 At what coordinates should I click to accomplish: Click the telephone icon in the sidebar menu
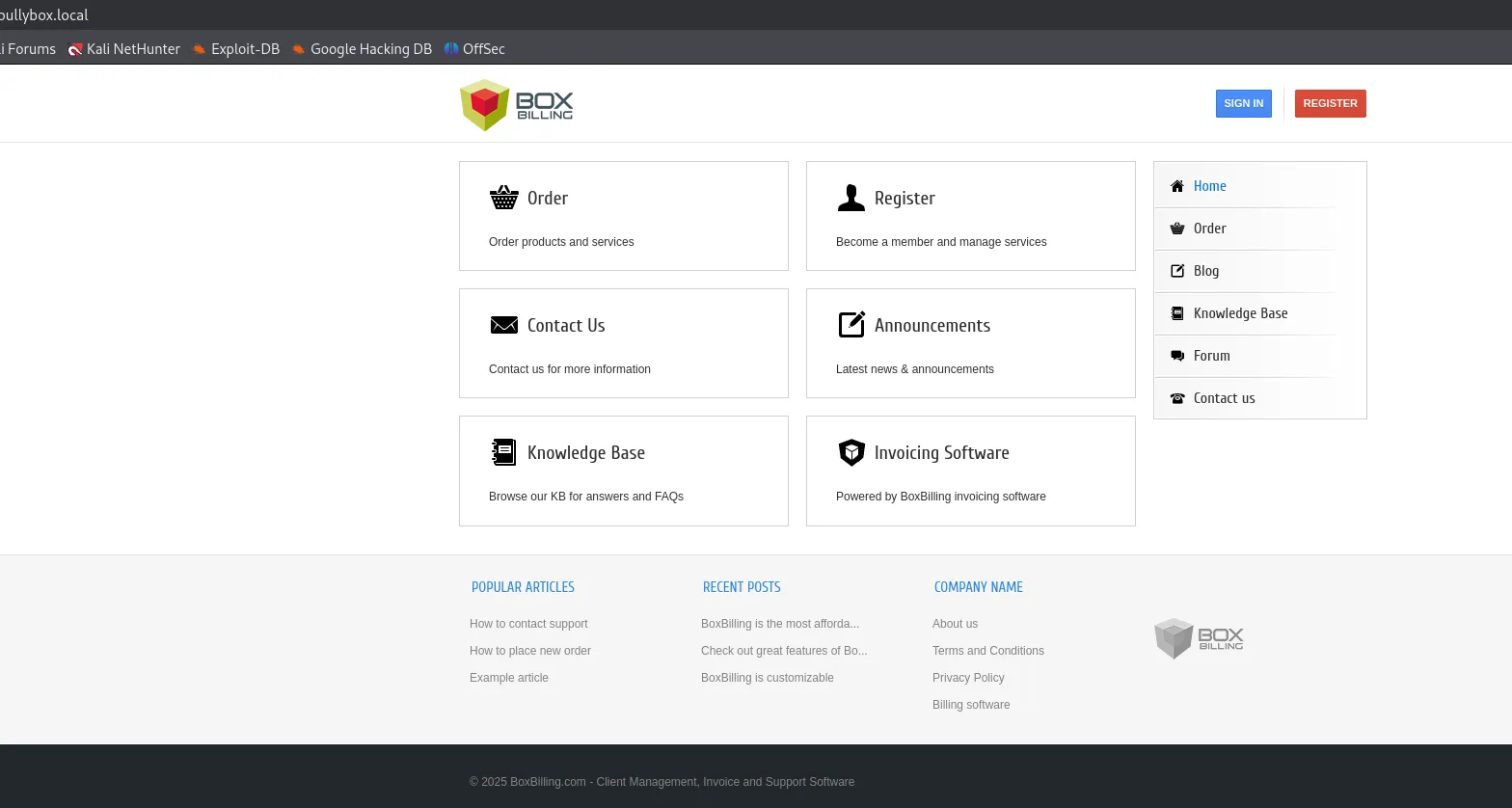(1176, 398)
